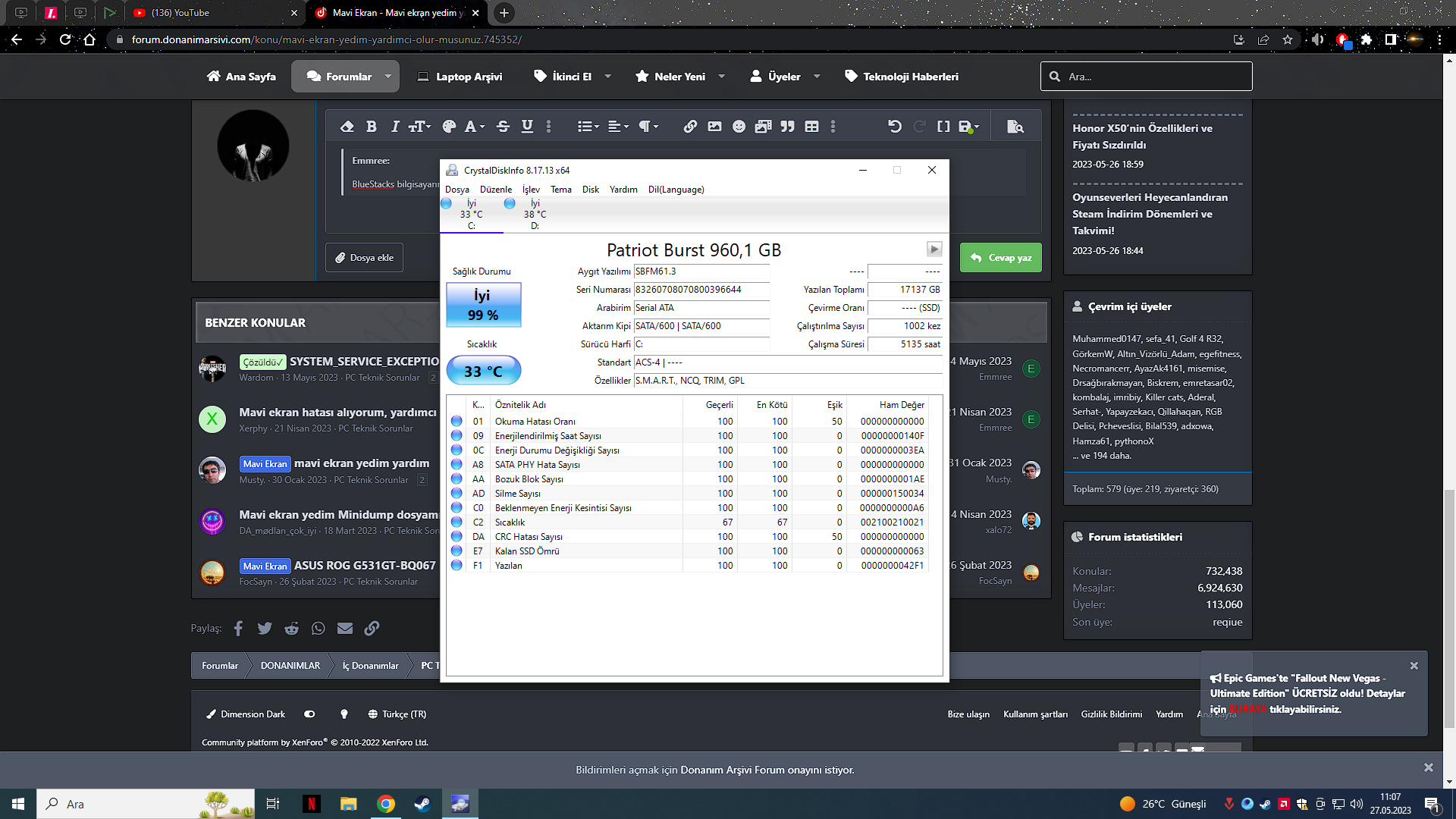Share thread on Twitter

(265, 628)
